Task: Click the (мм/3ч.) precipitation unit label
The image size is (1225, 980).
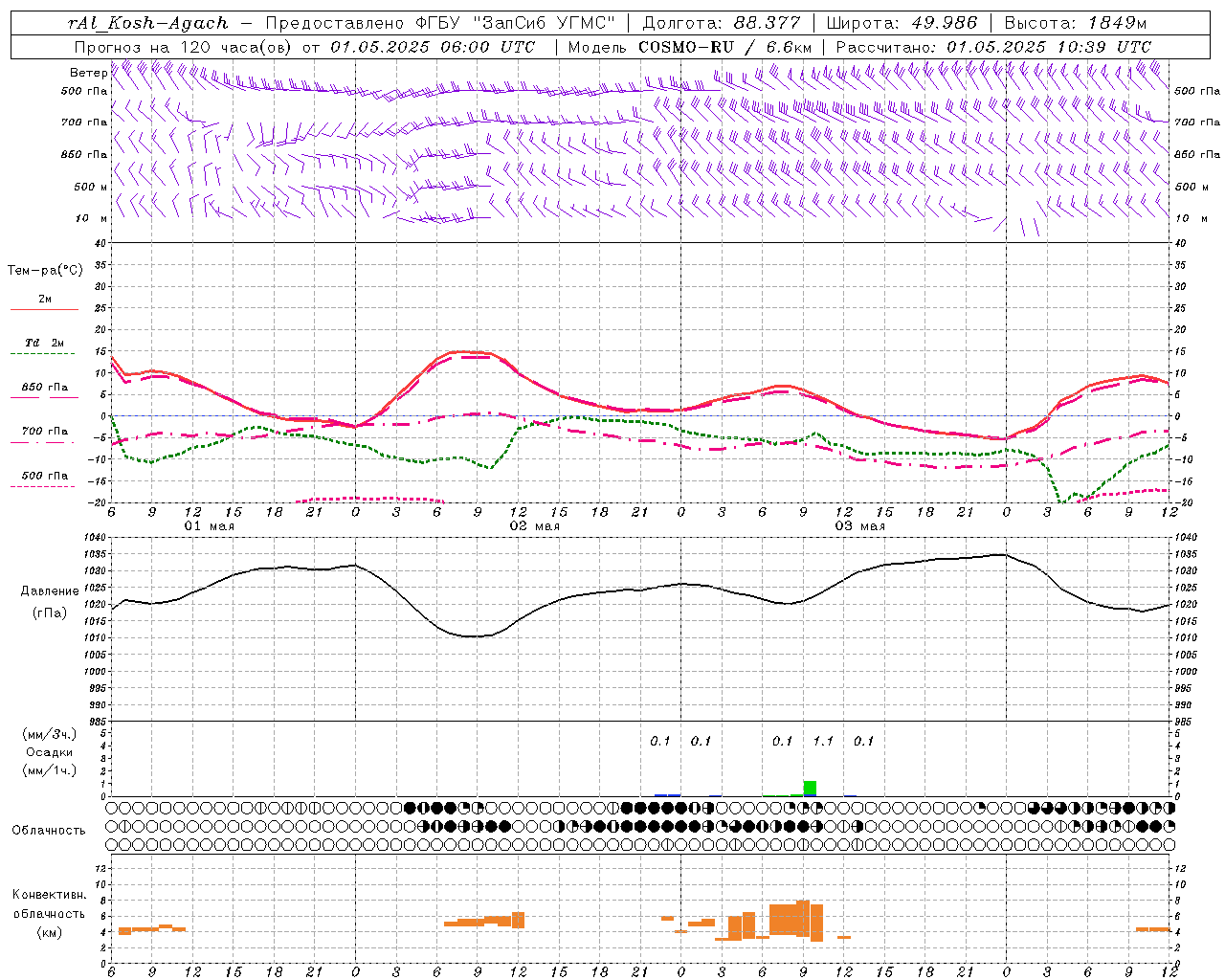Action: pos(50,734)
